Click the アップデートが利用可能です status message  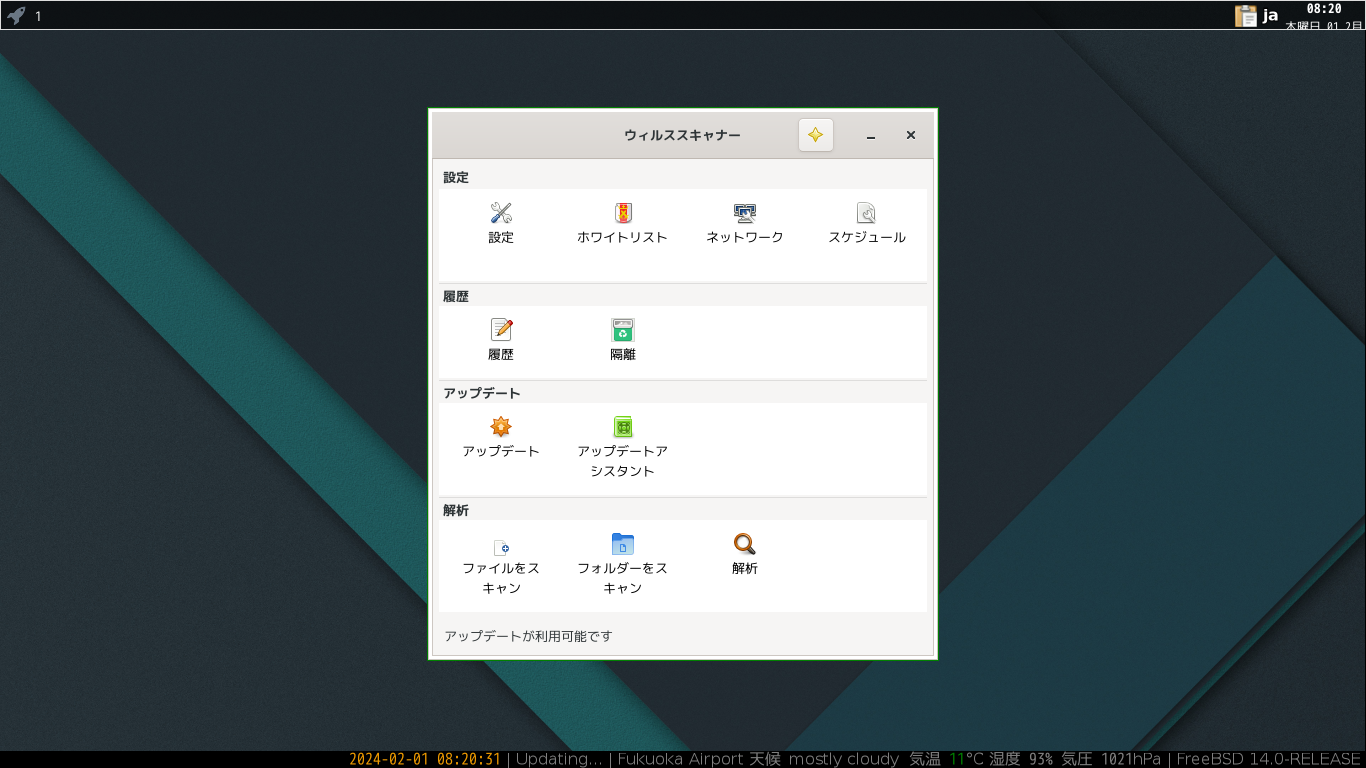528,636
